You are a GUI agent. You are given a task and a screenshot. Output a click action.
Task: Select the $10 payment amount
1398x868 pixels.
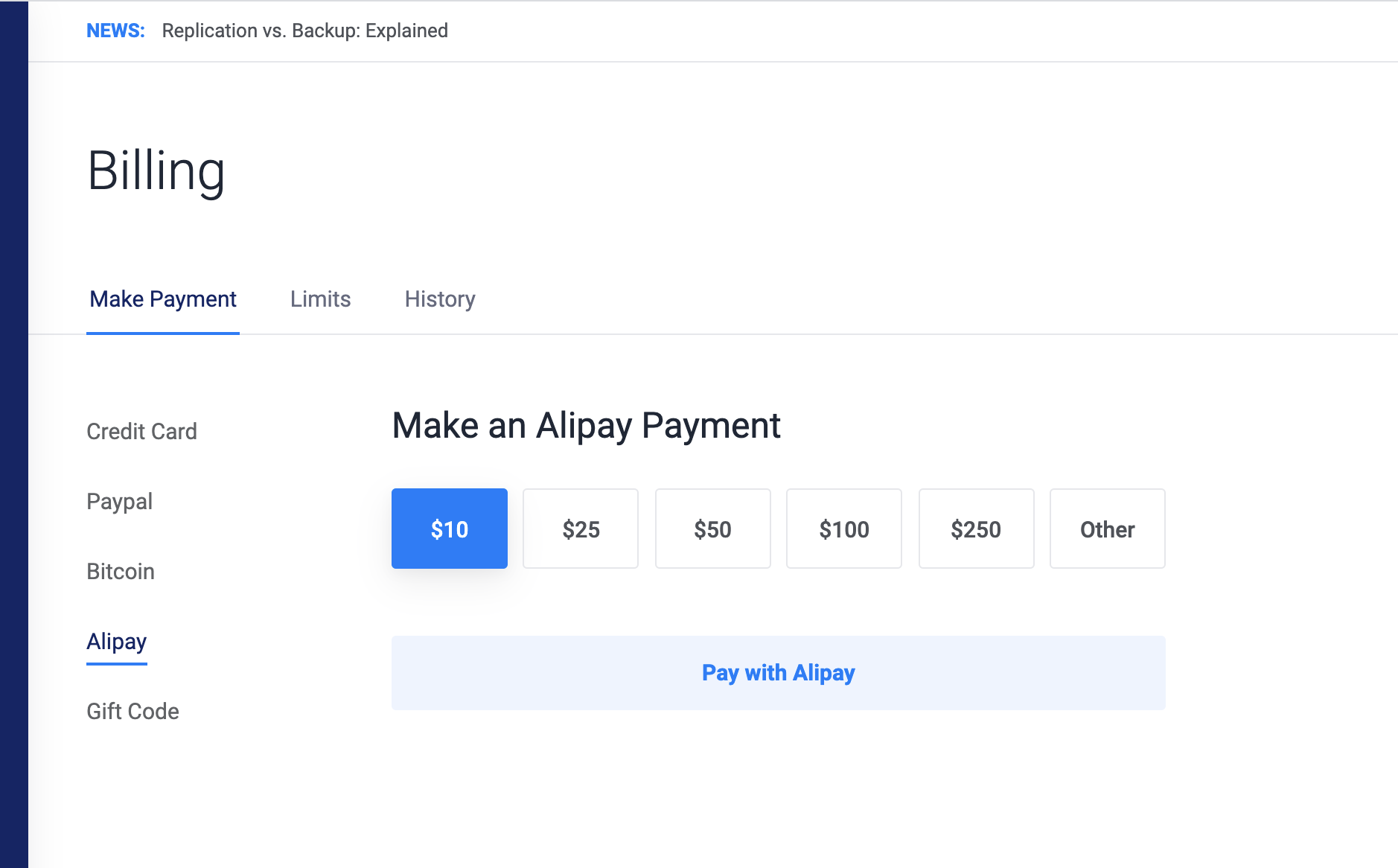pyautogui.click(x=450, y=529)
